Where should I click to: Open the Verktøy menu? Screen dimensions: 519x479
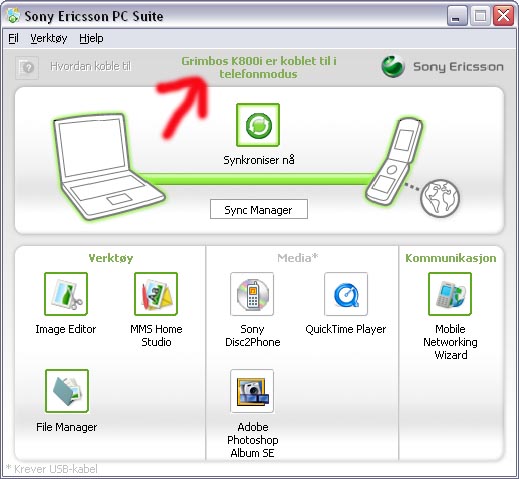tap(49, 38)
